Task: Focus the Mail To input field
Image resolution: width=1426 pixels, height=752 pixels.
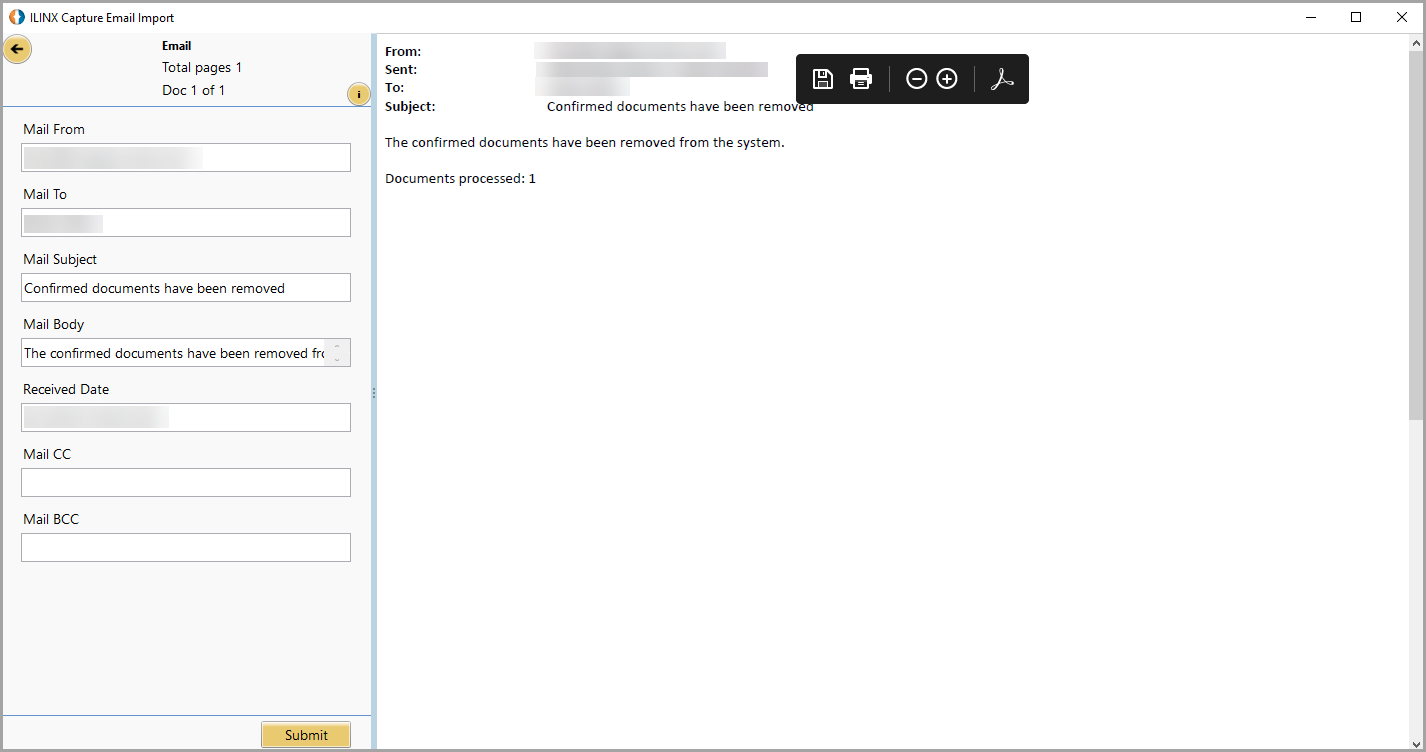Action: pos(186,223)
